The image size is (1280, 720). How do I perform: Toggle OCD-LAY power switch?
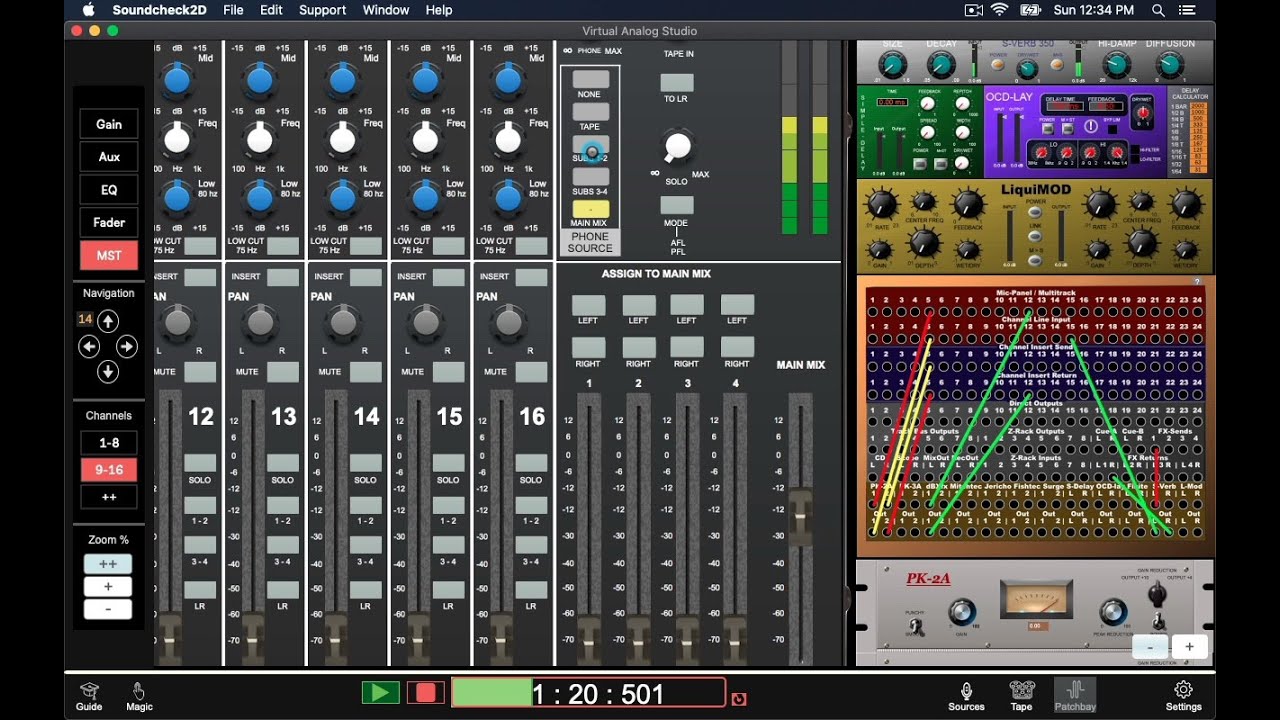coord(1046,131)
